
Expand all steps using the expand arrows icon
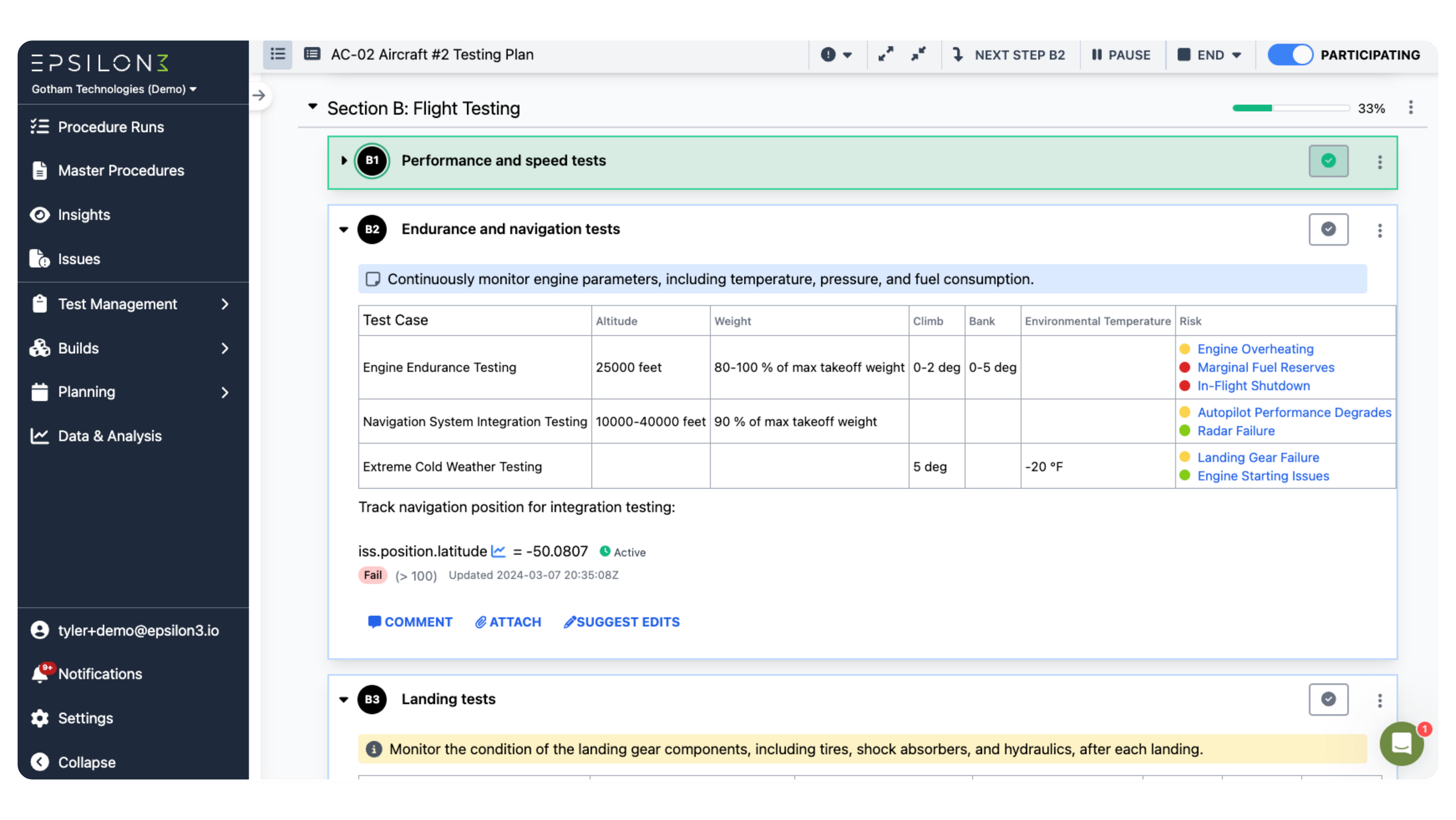point(886,54)
